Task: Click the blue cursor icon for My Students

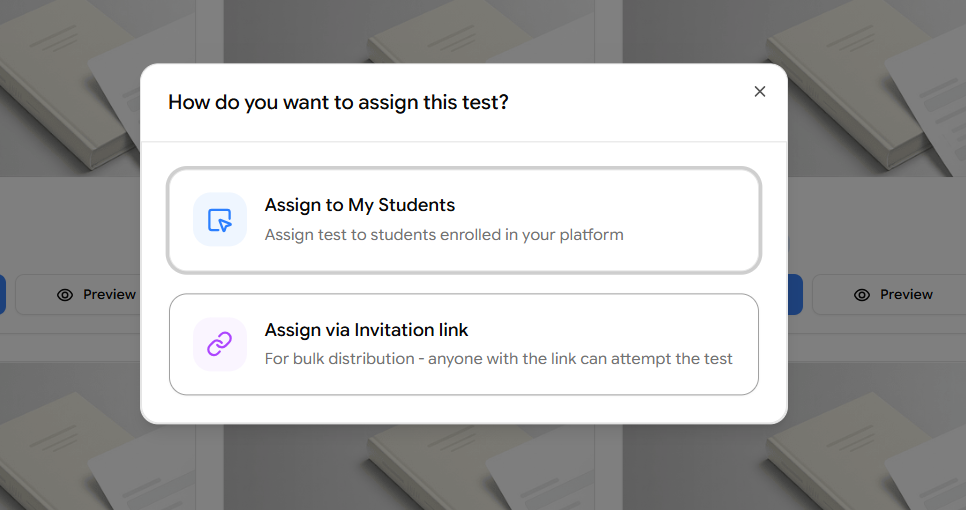Action: [x=219, y=220]
